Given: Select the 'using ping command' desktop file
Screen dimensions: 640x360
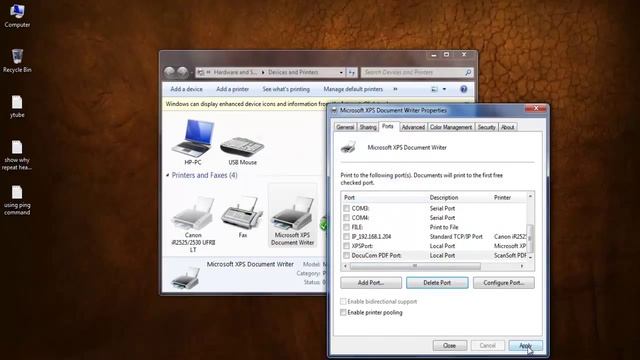Looking at the screenshot, I should click(17, 200).
